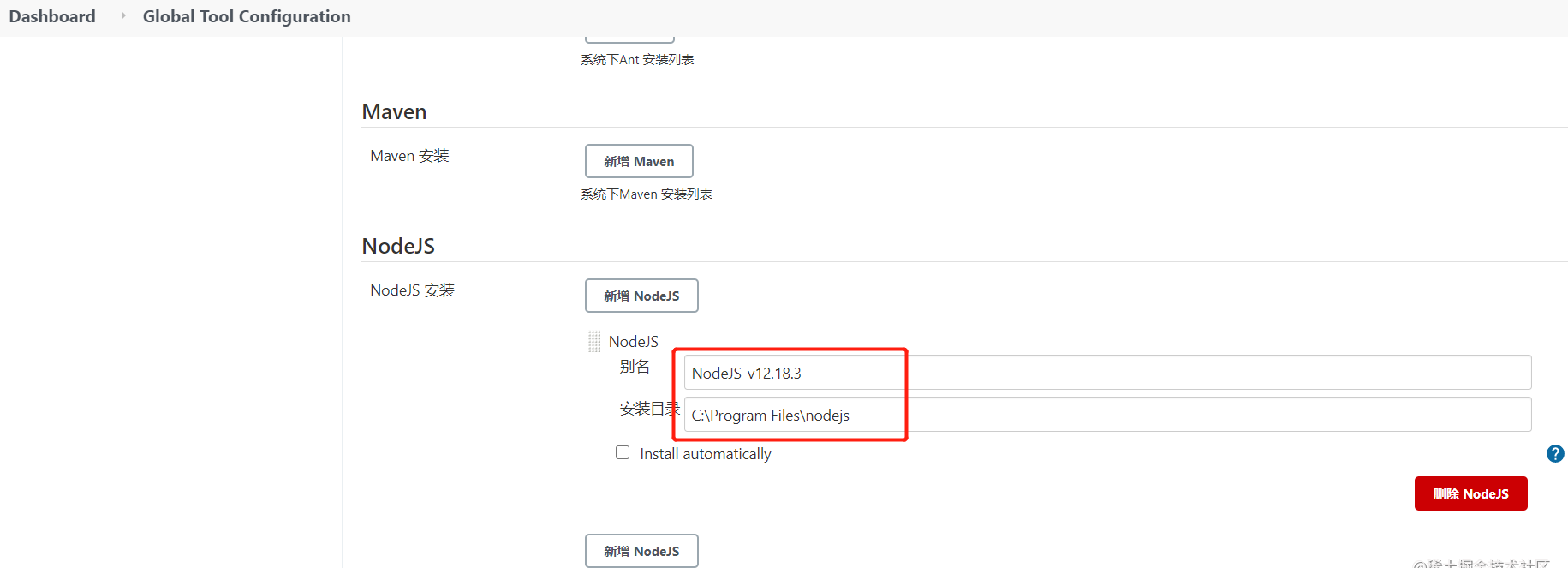This screenshot has height=568, width=1568.
Task: Open help icon for Install automatically
Action: point(1555,454)
